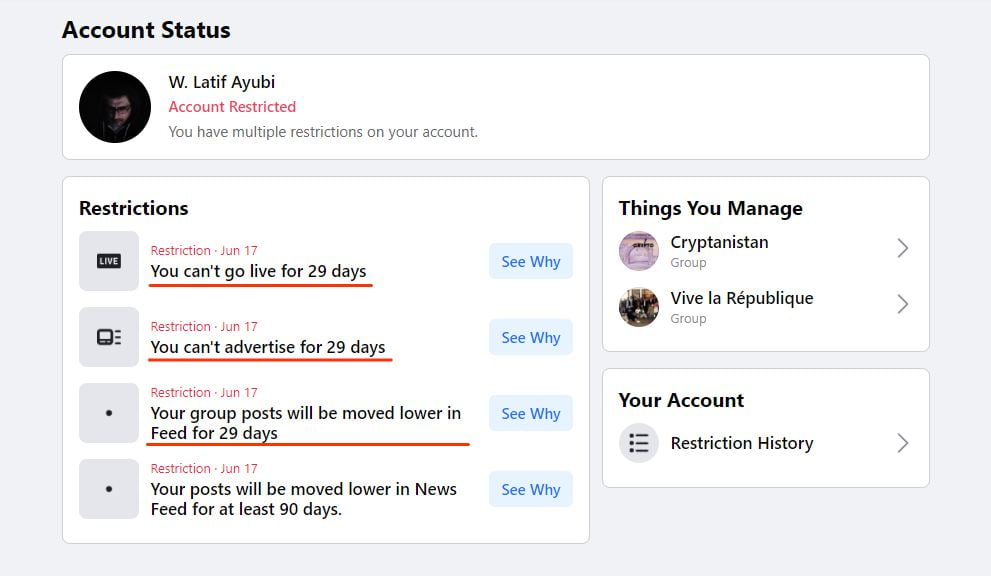The height and width of the screenshot is (576, 991).
Task: Click the group posts restriction dot icon
Action: coord(109,413)
